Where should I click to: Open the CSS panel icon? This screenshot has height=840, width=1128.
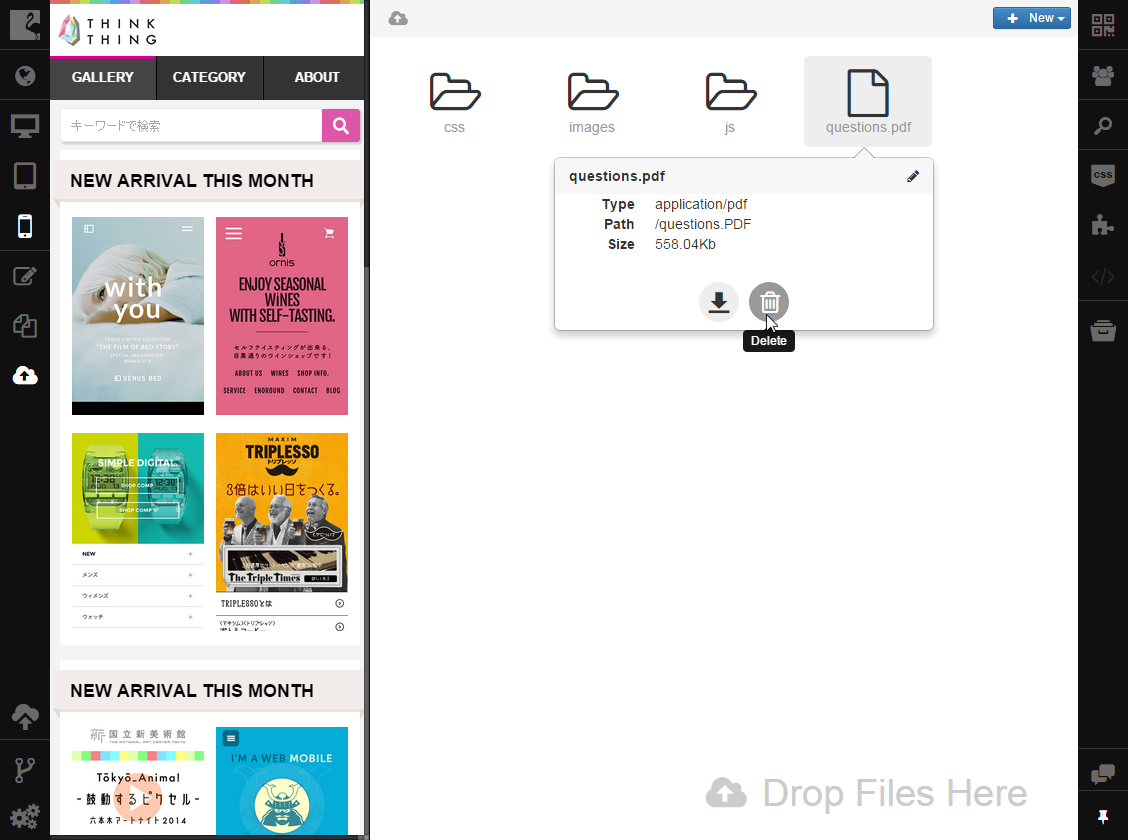point(1103,175)
